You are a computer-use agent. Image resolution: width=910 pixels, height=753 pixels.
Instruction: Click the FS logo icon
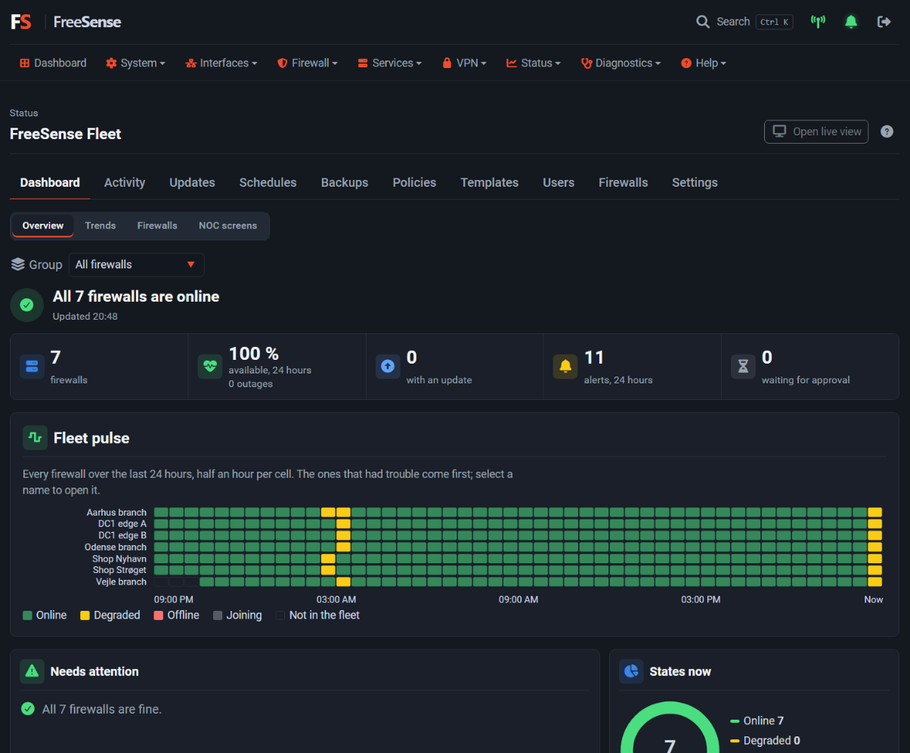(x=21, y=22)
